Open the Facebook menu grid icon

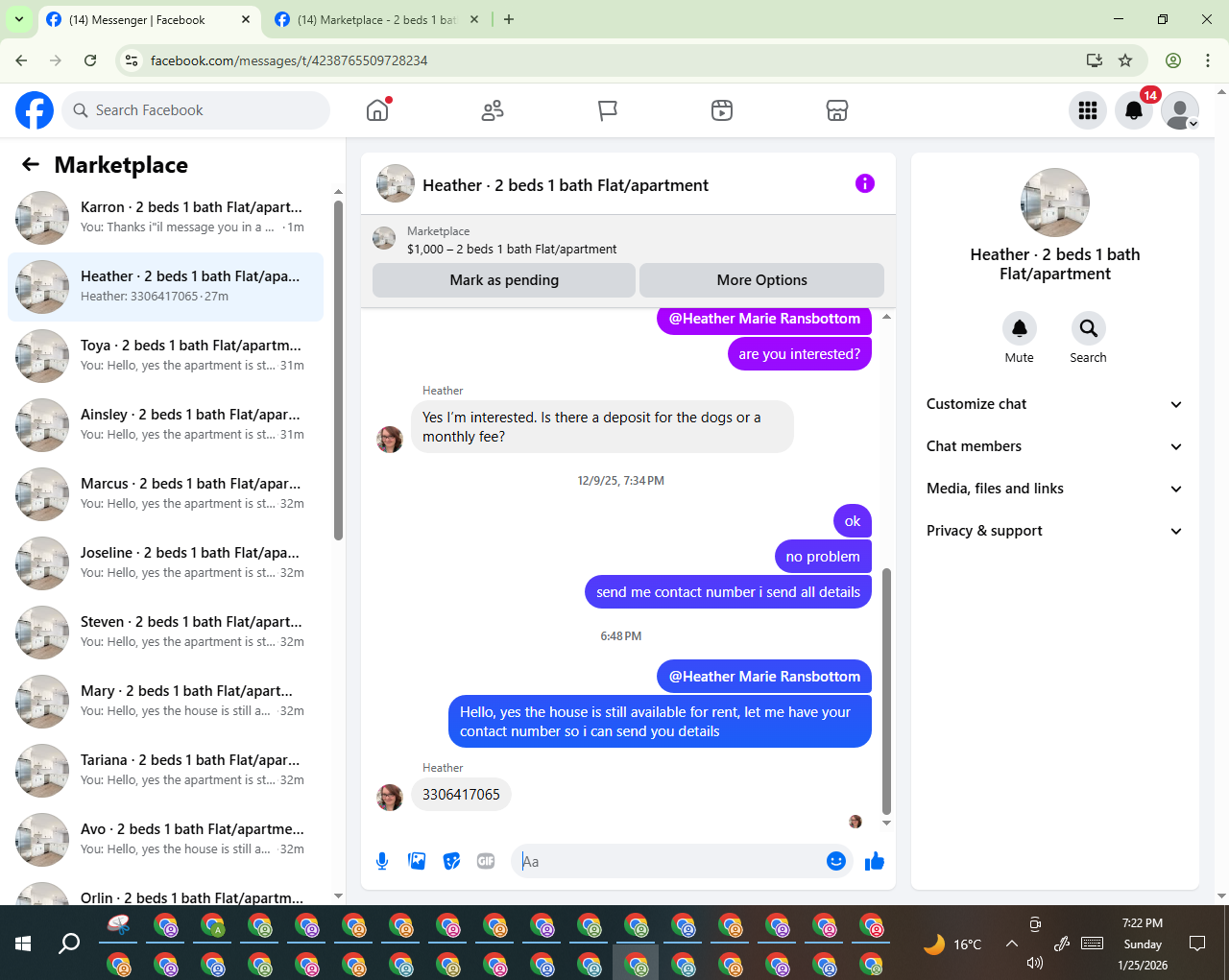point(1088,110)
